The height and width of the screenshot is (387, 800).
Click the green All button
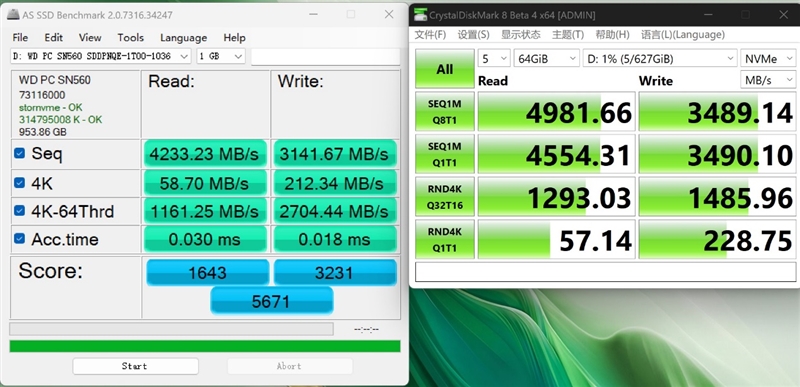444,69
